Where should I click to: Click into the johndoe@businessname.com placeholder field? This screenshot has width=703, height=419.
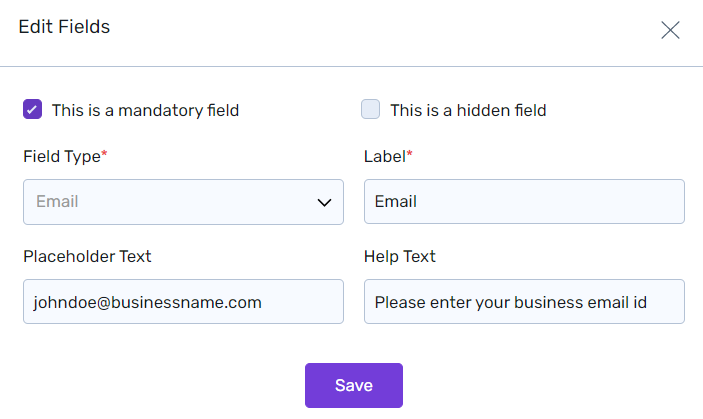pos(183,302)
